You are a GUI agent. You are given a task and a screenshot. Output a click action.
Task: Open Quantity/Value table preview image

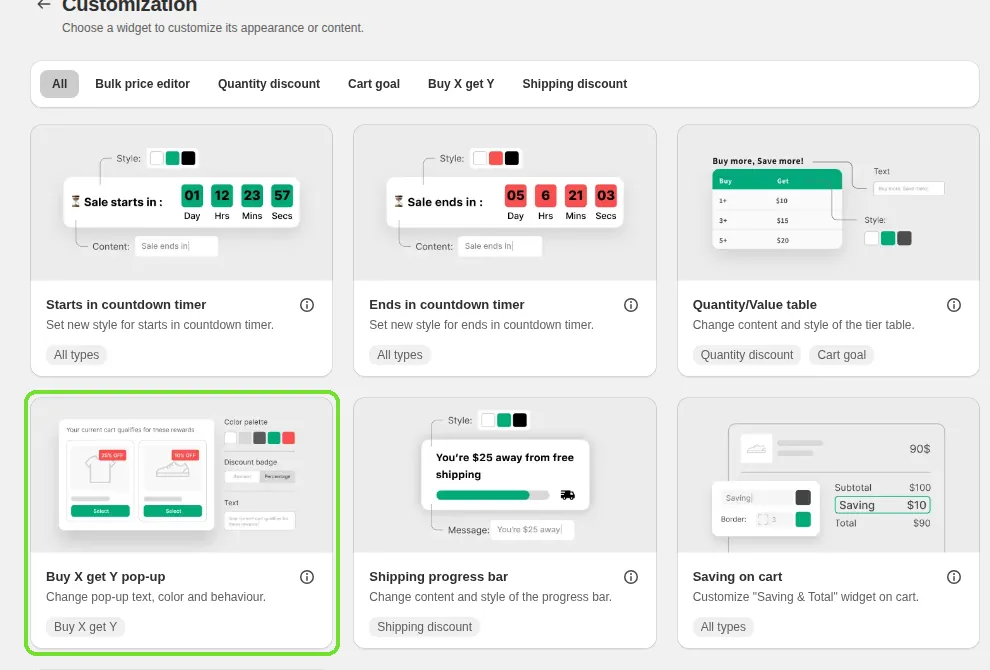[x=828, y=203]
